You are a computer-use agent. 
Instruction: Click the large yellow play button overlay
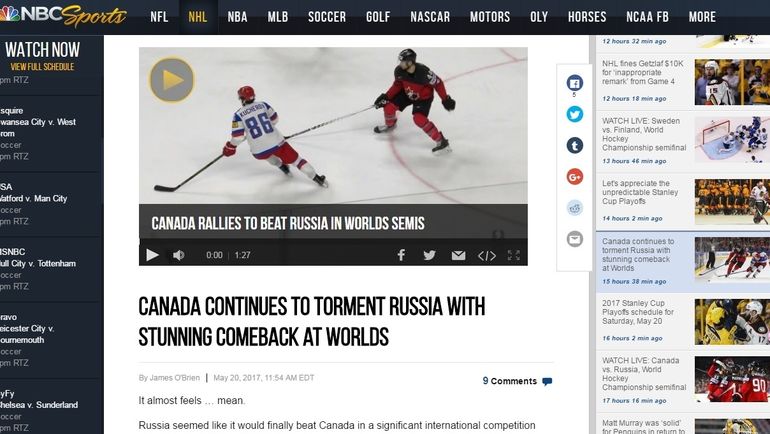tap(171, 80)
